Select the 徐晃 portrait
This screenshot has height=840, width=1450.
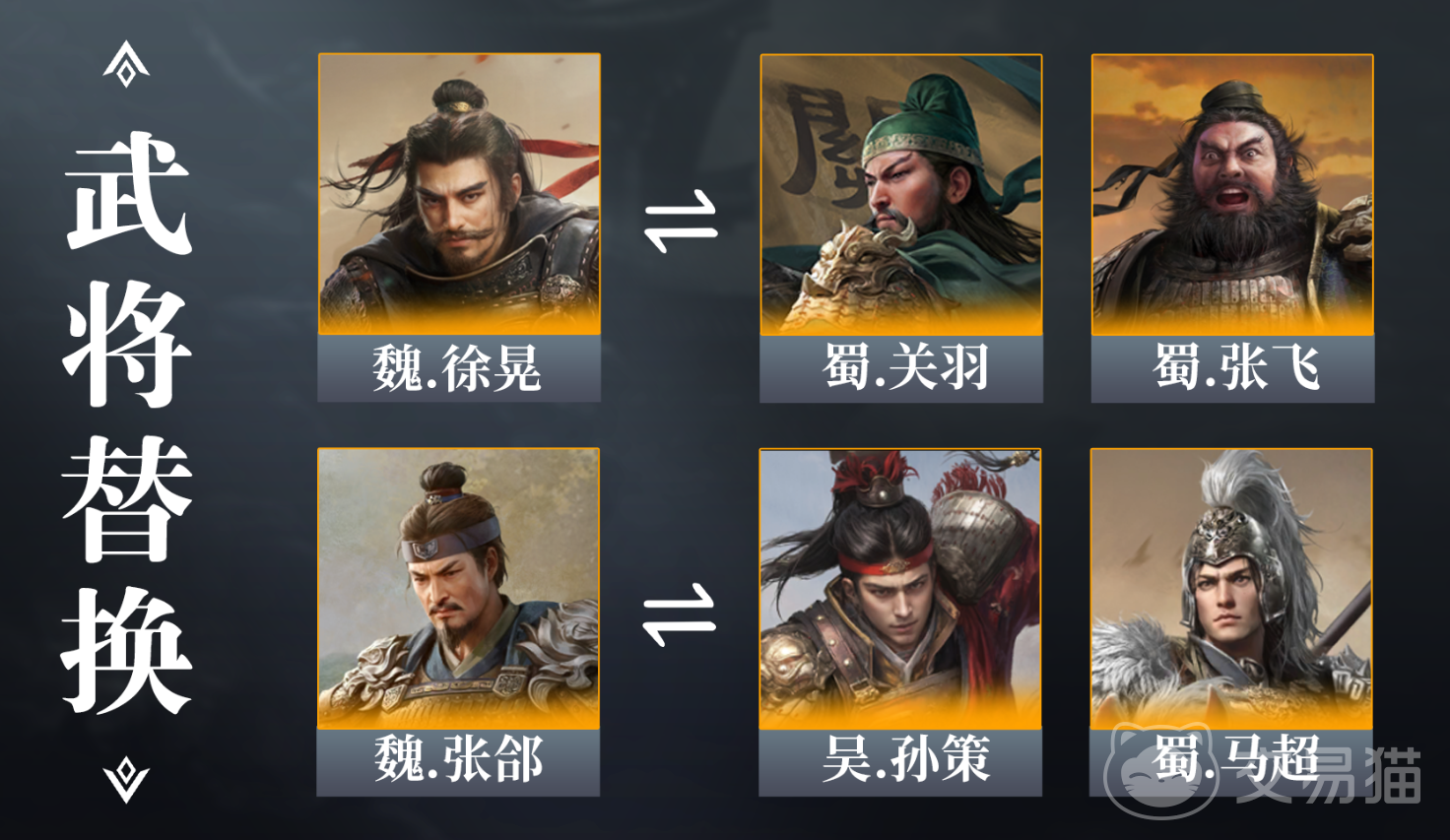point(459,194)
